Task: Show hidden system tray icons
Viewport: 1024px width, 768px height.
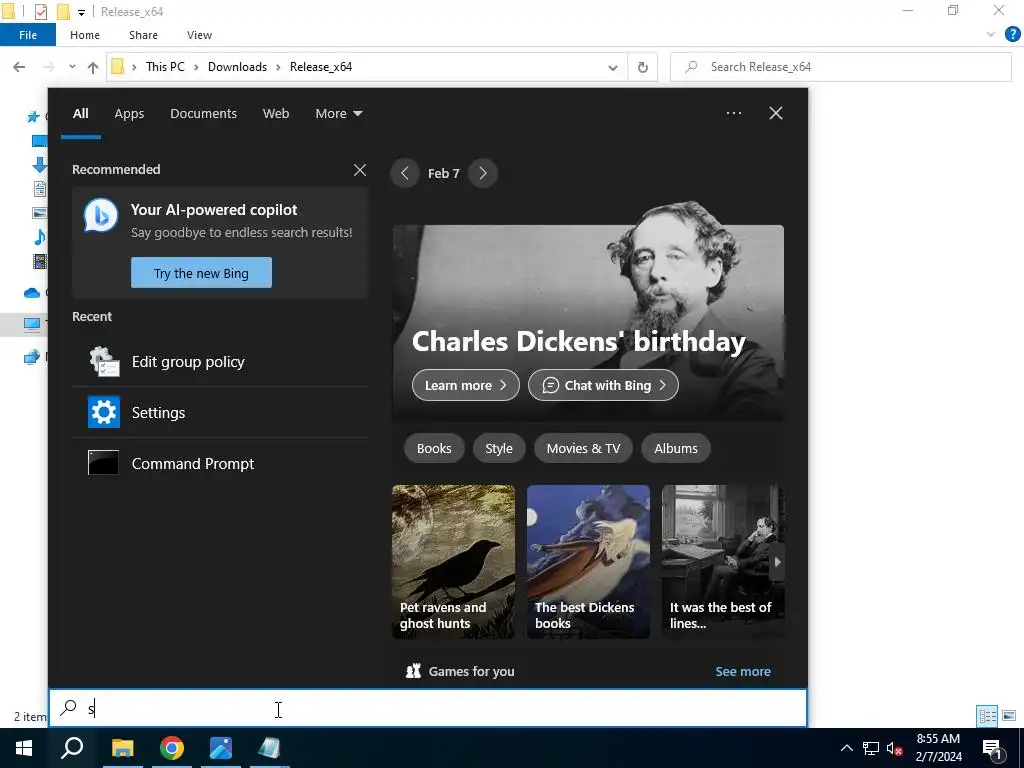Action: [846, 748]
